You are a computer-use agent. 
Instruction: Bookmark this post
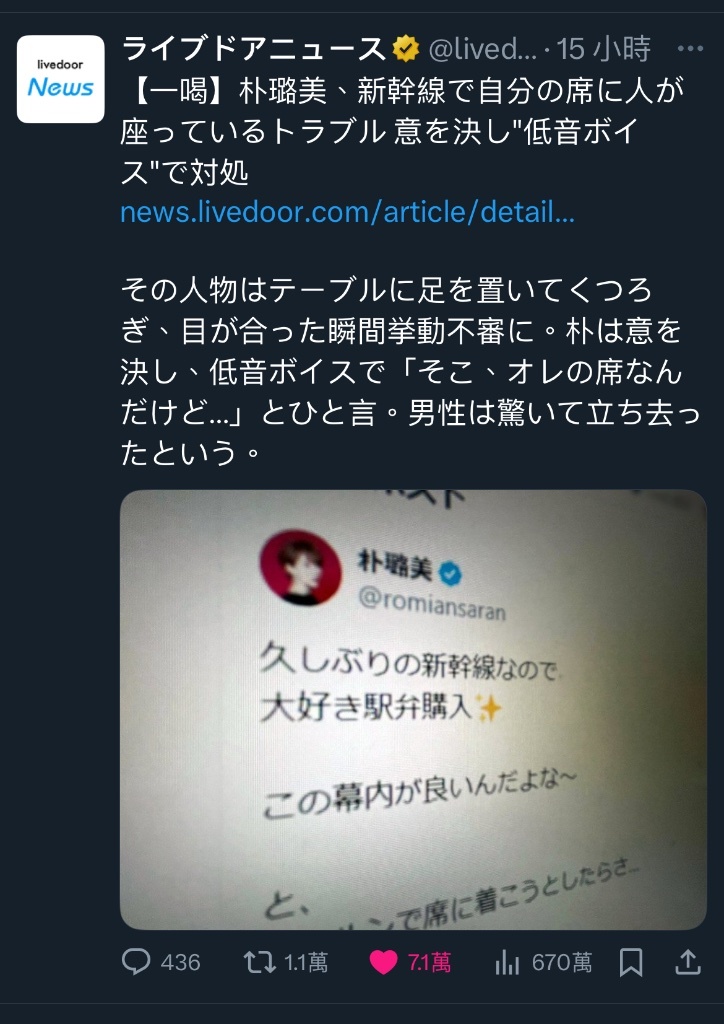tap(631, 963)
